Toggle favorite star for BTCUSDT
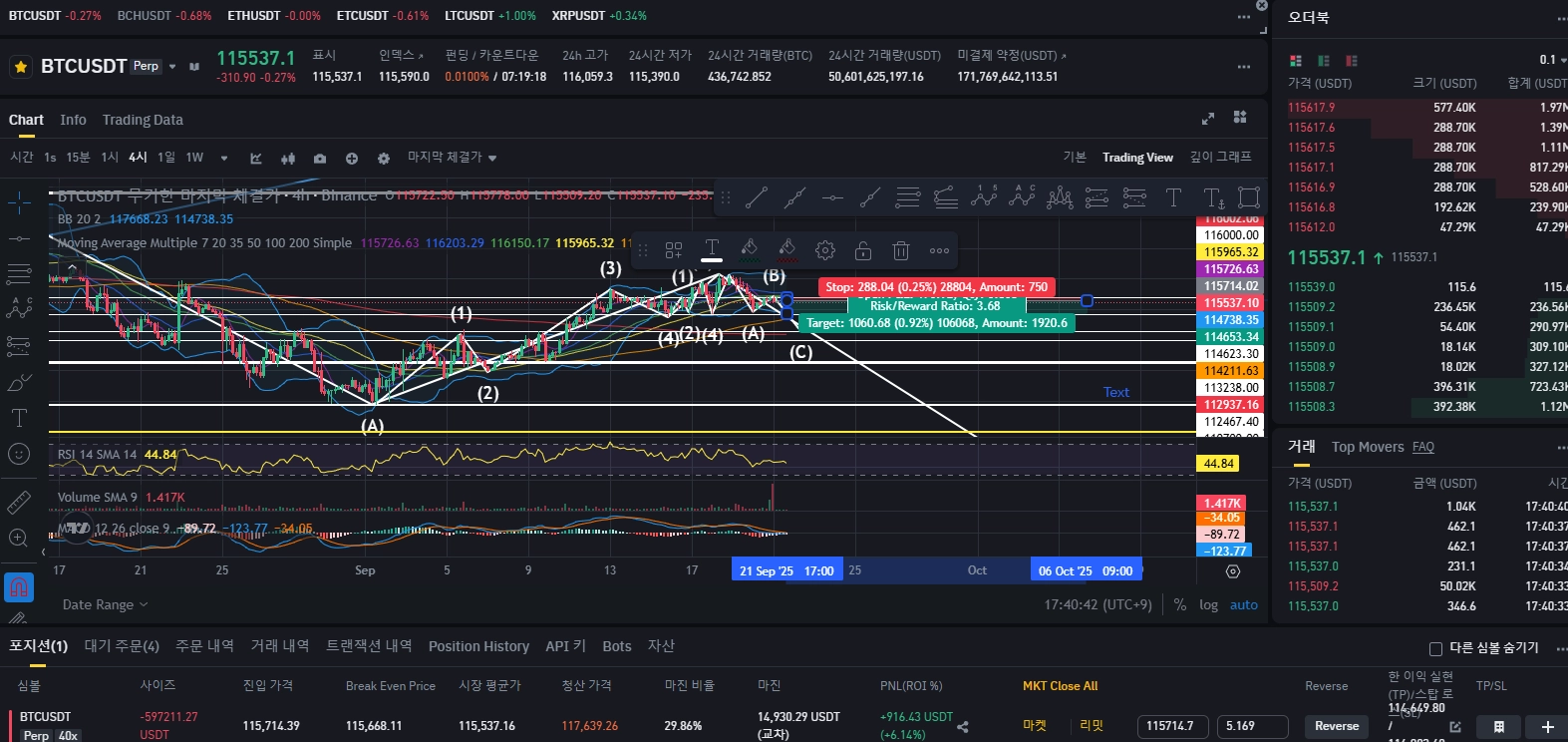Image resolution: width=1568 pixels, height=742 pixels. (x=20, y=67)
